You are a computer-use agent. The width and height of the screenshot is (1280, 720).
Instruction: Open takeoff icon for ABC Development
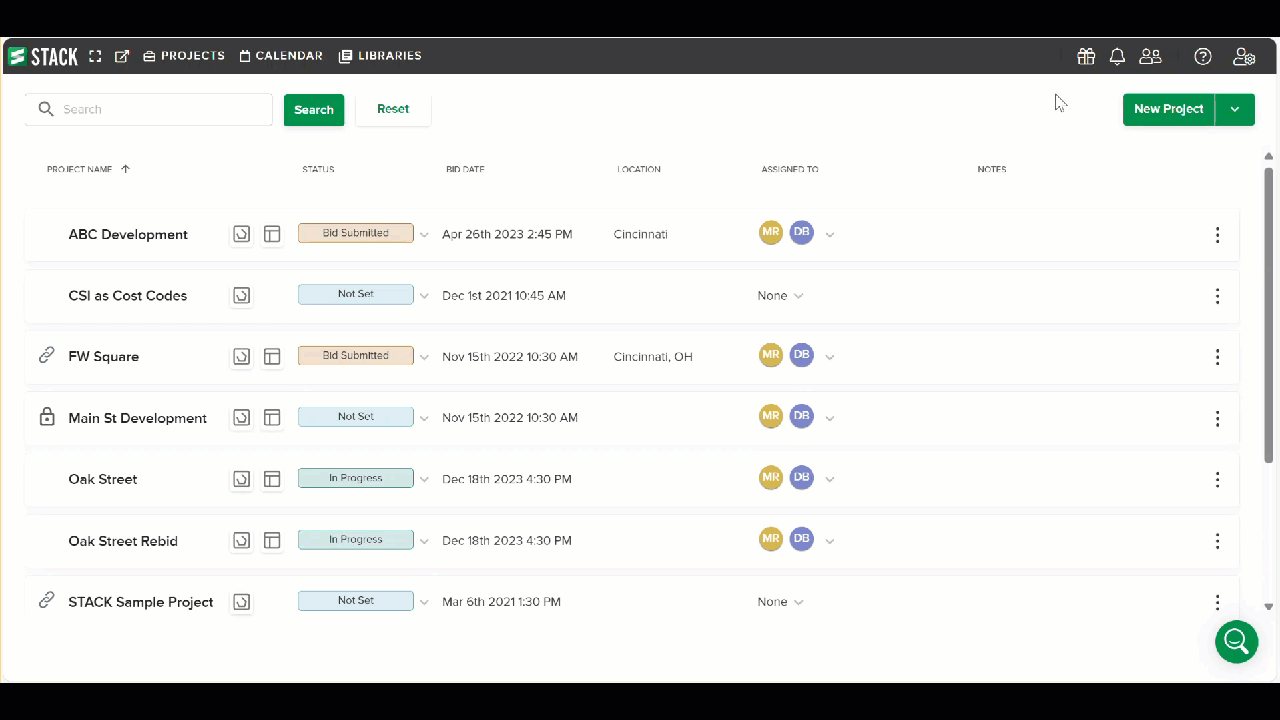(241, 234)
